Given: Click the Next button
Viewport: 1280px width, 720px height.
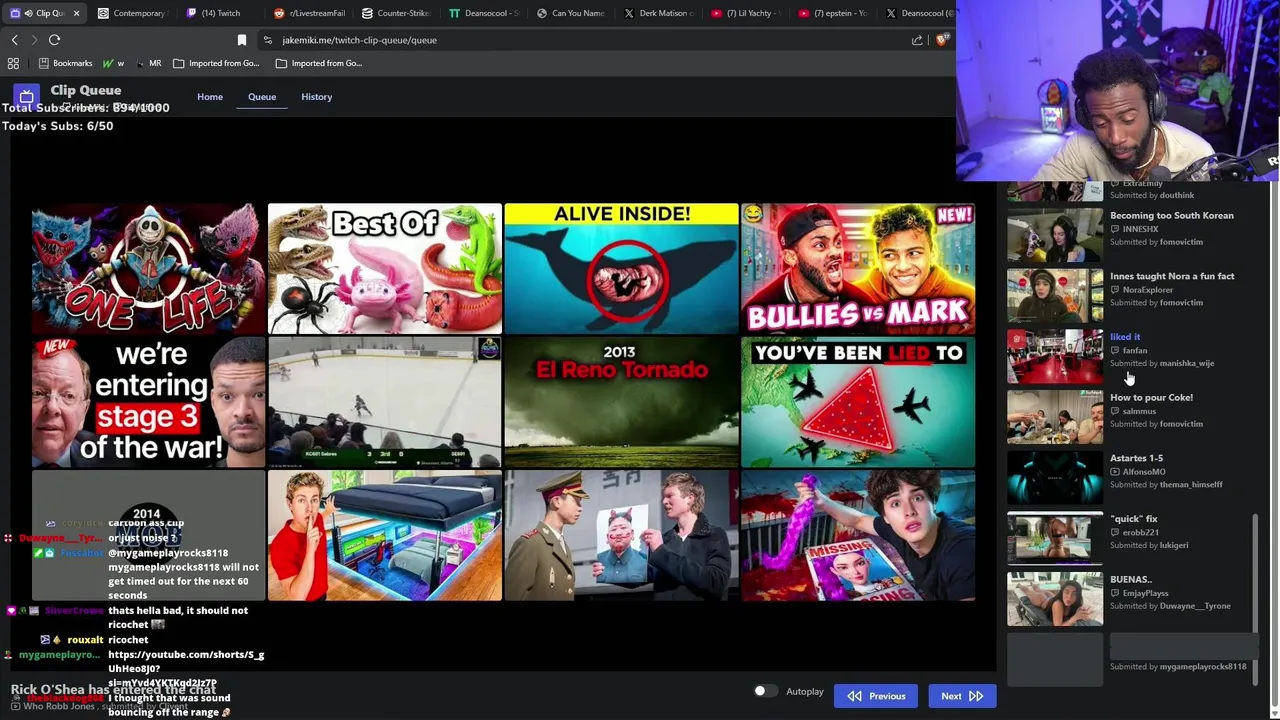Looking at the screenshot, I should click(962, 696).
